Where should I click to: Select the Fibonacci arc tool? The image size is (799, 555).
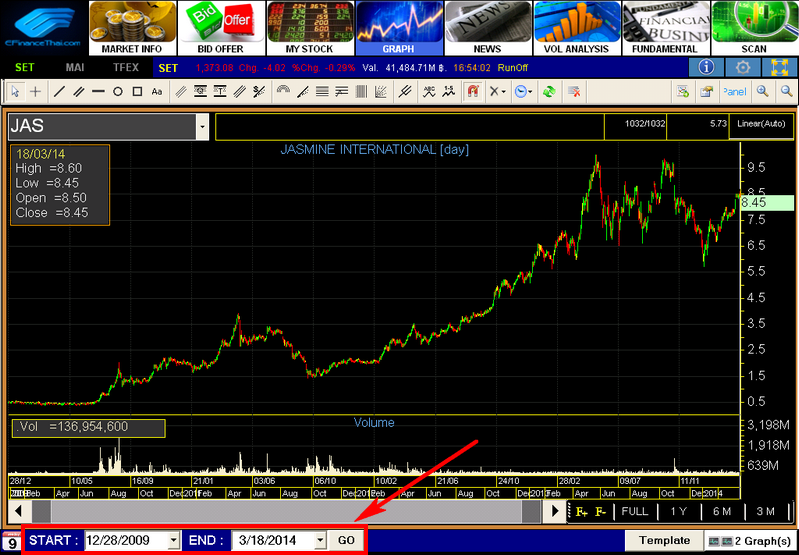tap(283, 92)
